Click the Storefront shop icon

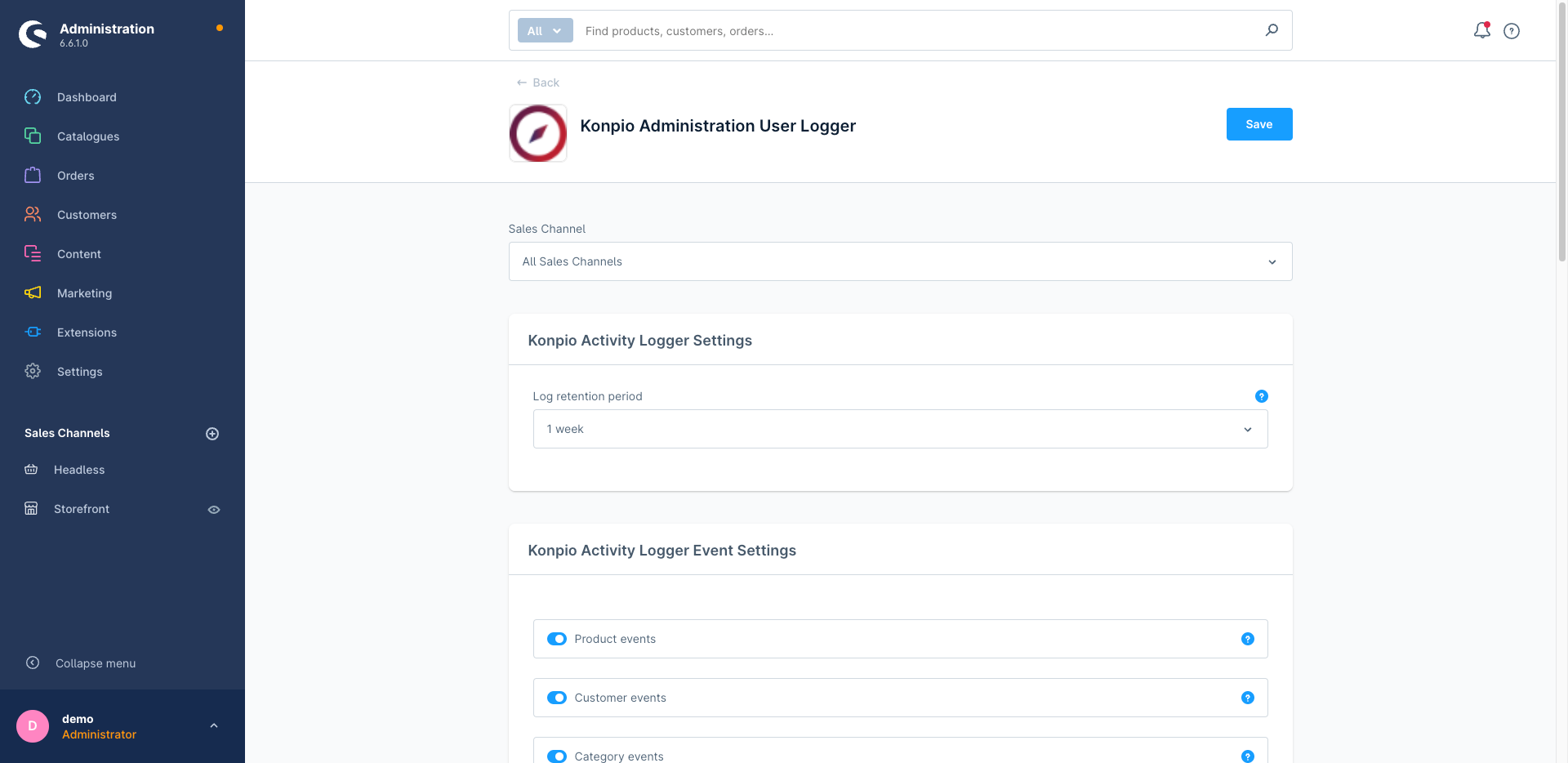[x=31, y=508]
